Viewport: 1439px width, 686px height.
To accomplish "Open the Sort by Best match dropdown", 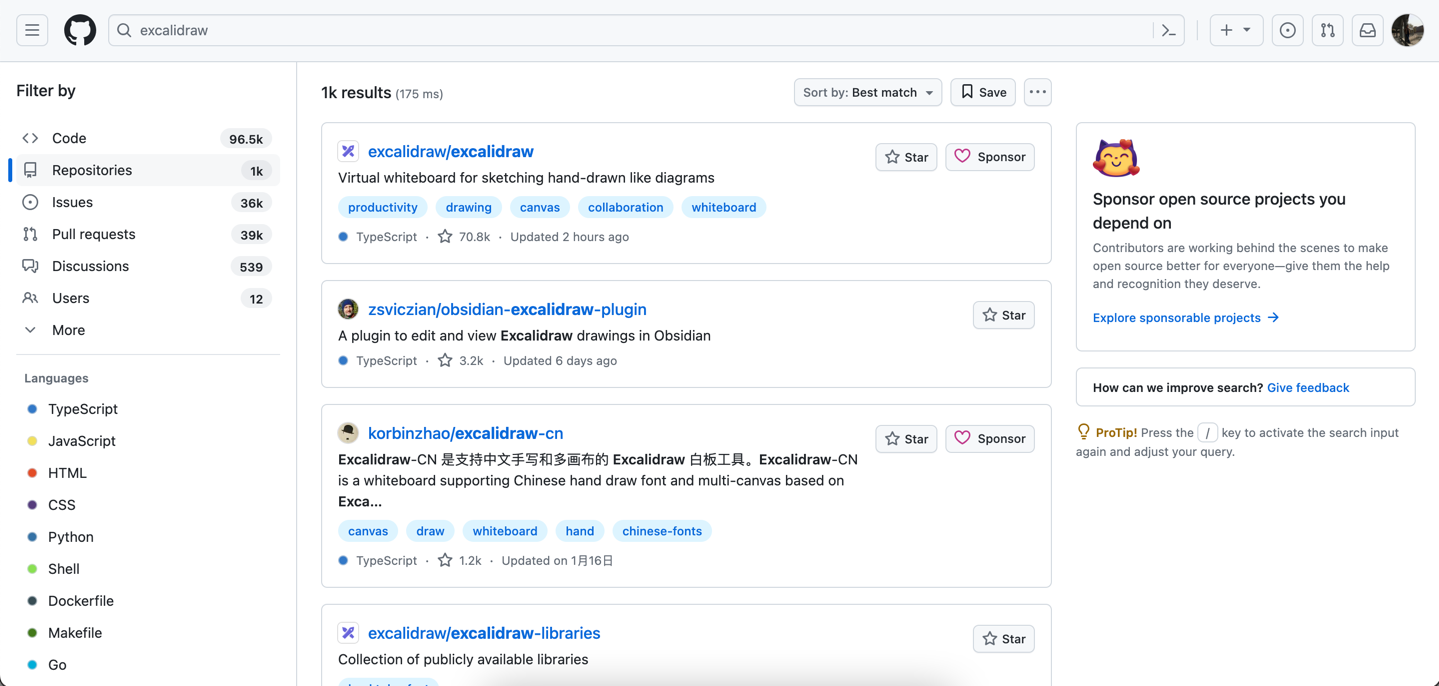I will point(867,92).
